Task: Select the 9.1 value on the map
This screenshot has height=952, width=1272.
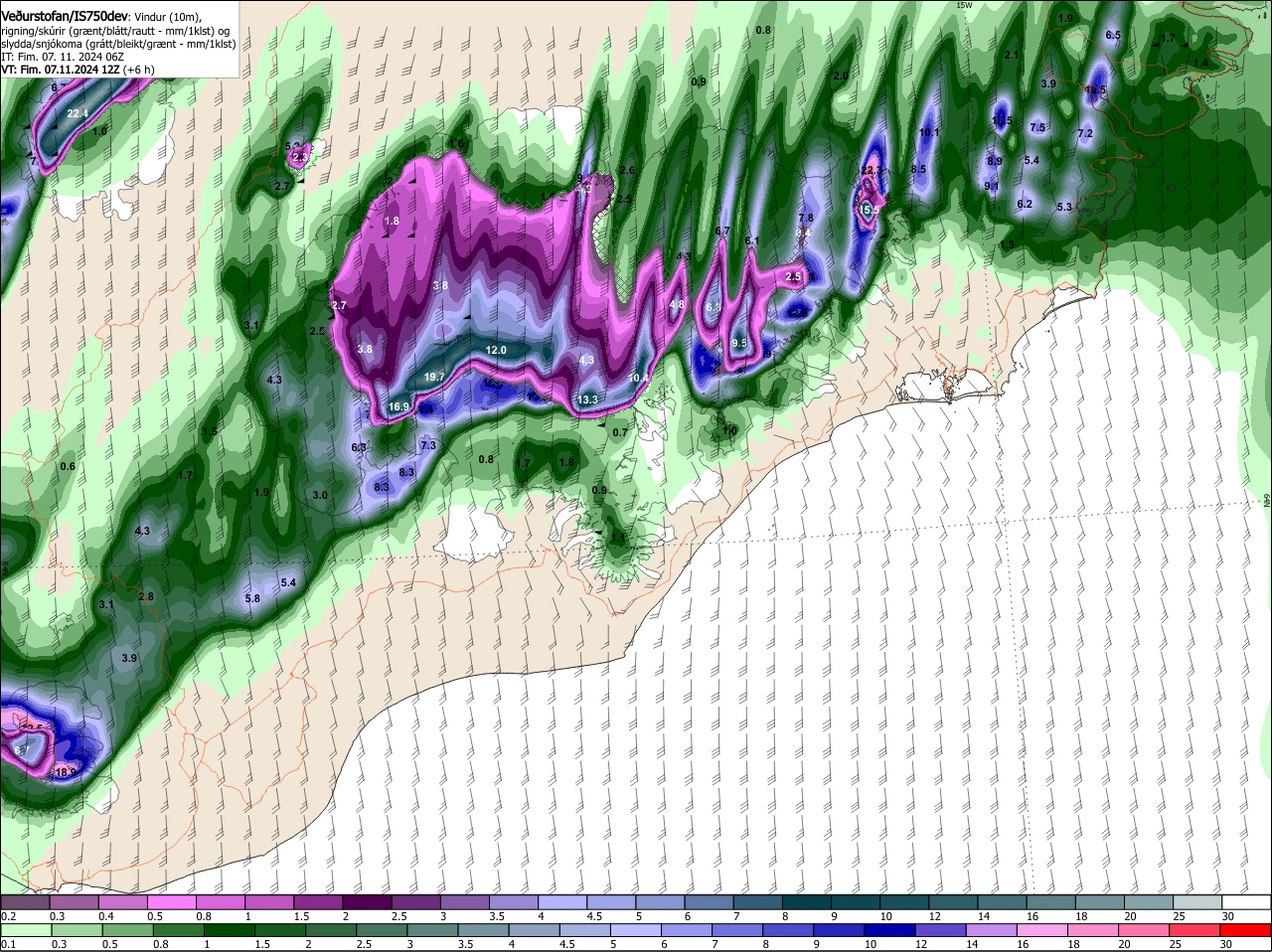Action: click(992, 186)
